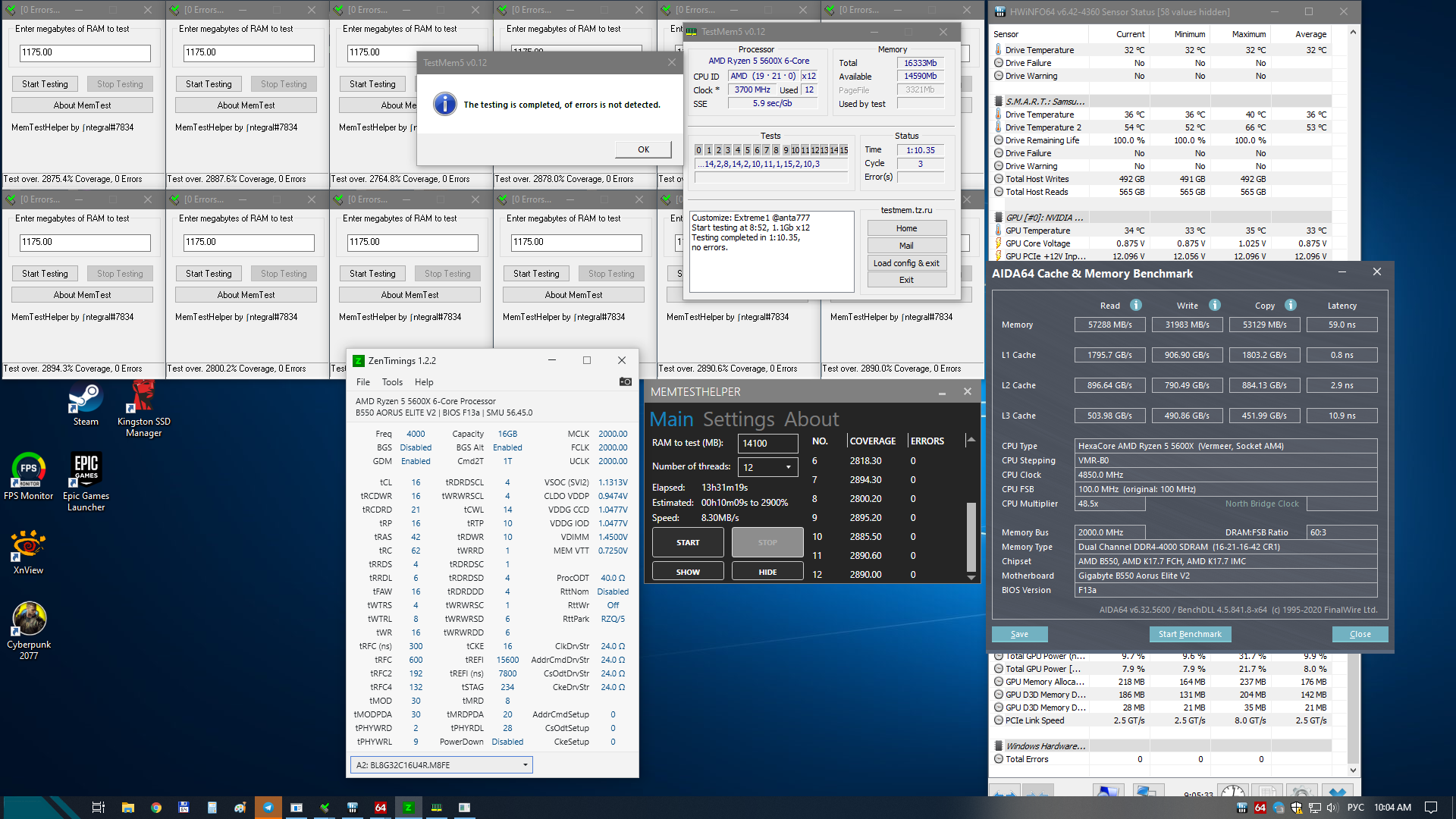
Task: Click the Start Benchmark button in AIDA64
Action: tap(1189, 634)
